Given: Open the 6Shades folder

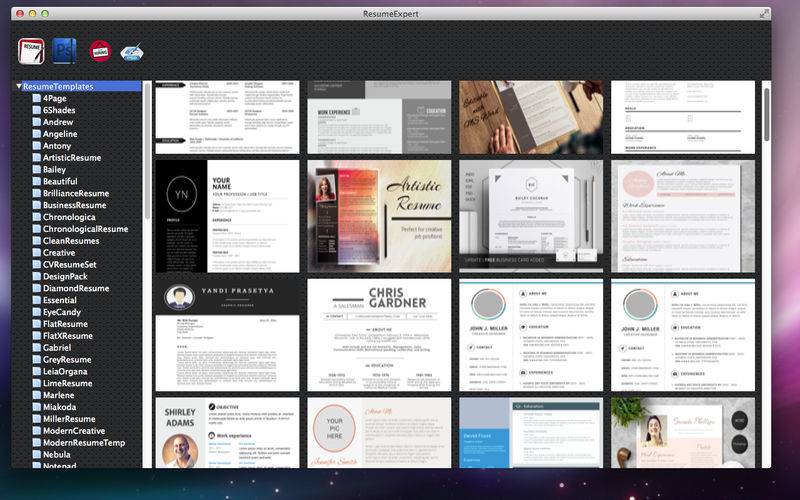Looking at the screenshot, I should pyautogui.click(x=54, y=110).
